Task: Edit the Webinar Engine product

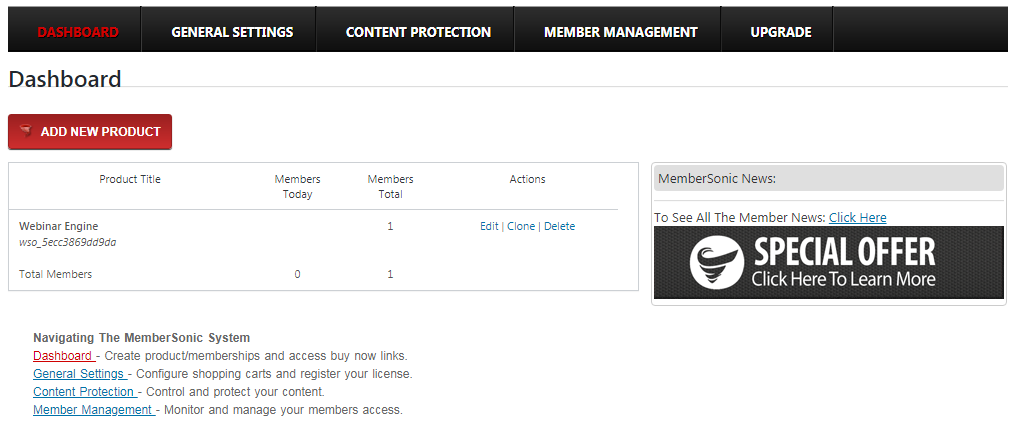Action: tap(489, 226)
